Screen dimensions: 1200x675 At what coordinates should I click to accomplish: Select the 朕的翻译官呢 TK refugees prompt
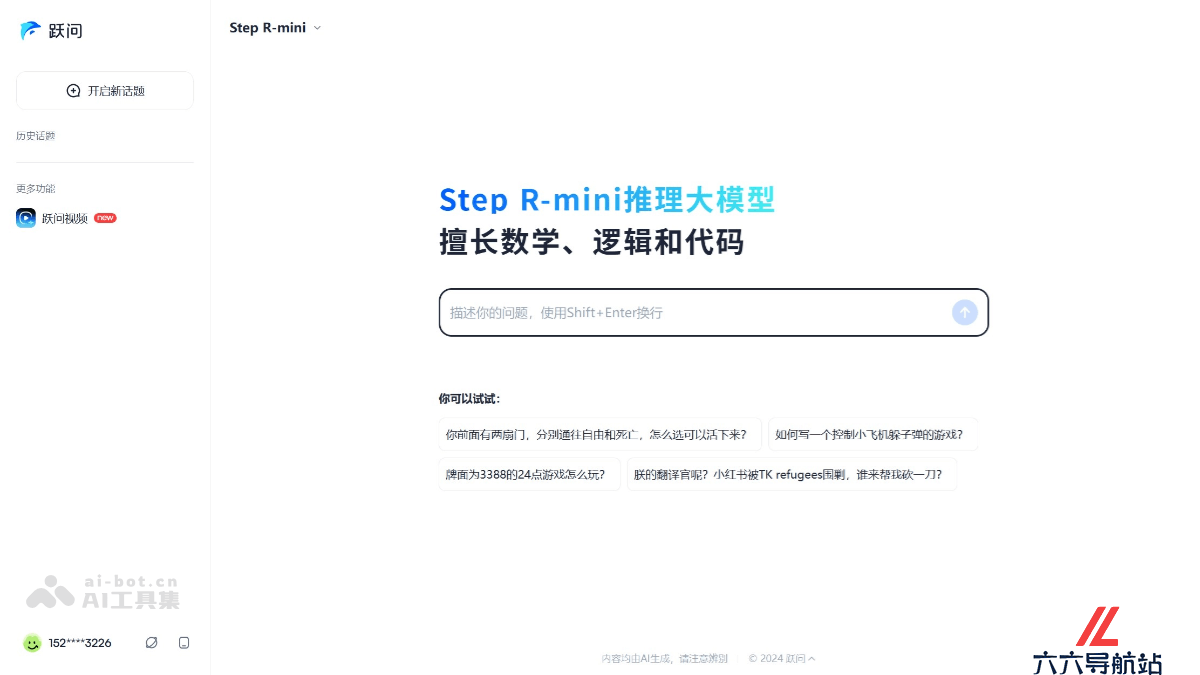coord(791,474)
